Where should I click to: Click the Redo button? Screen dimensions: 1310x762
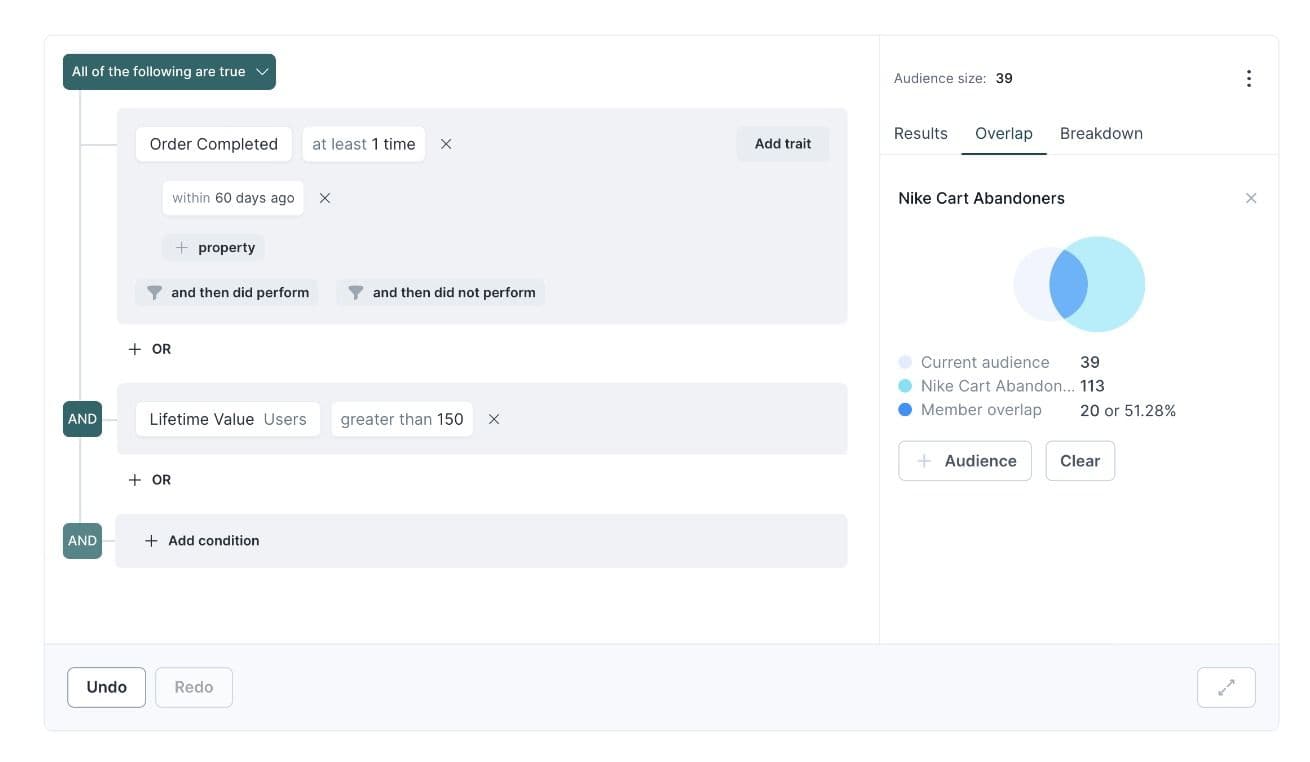pyautogui.click(x=194, y=687)
